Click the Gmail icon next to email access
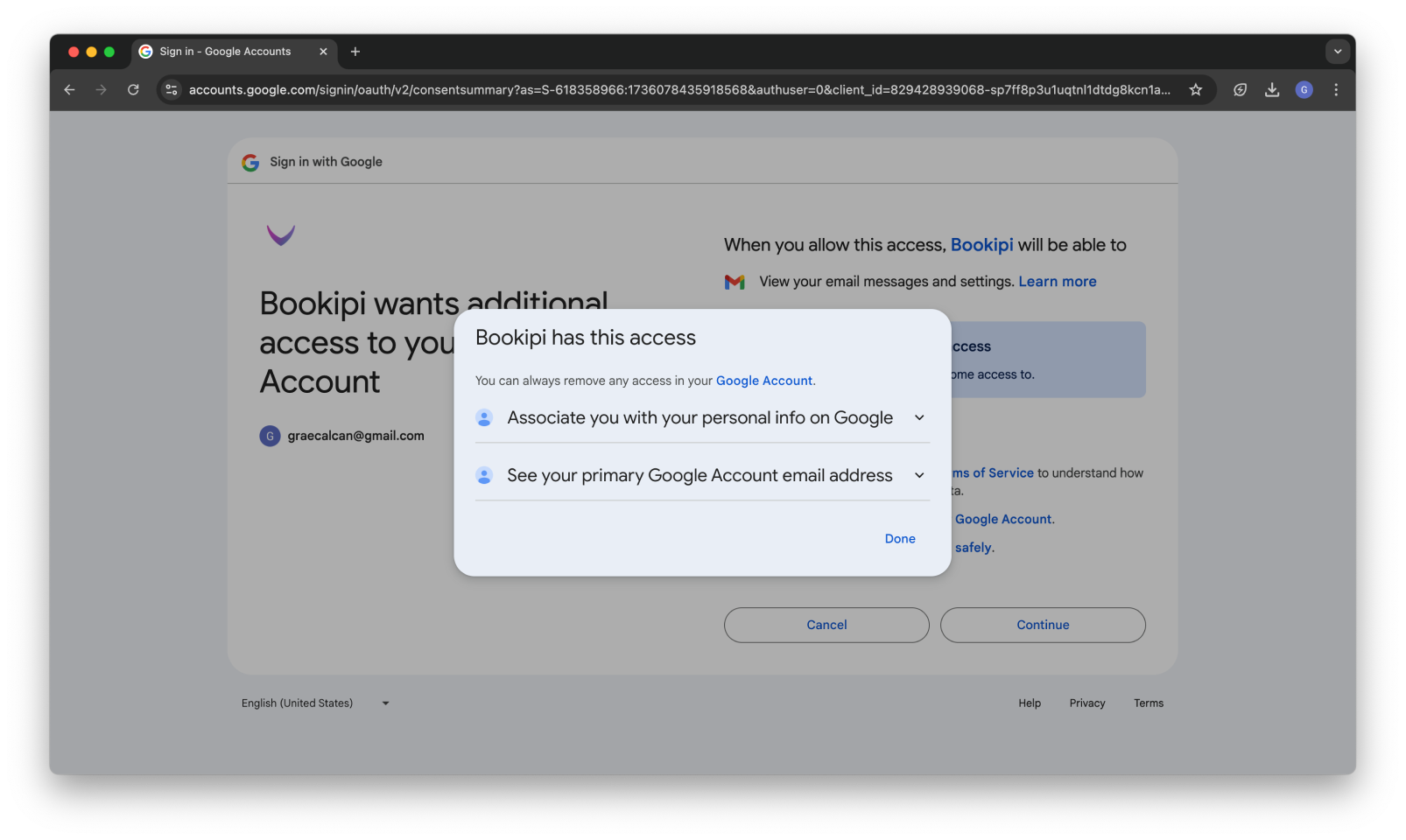Viewport: 1406px width, 840px height. [x=735, y=281]
